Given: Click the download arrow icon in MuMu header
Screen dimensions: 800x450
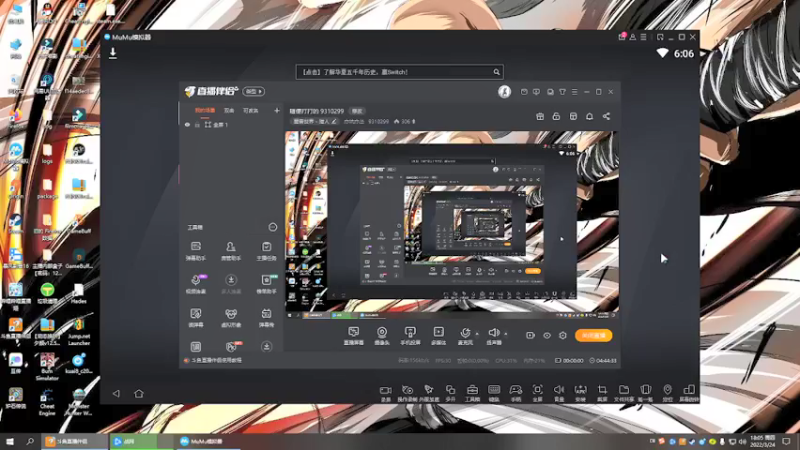Looking at the screenshot, I should click(113, 53).
